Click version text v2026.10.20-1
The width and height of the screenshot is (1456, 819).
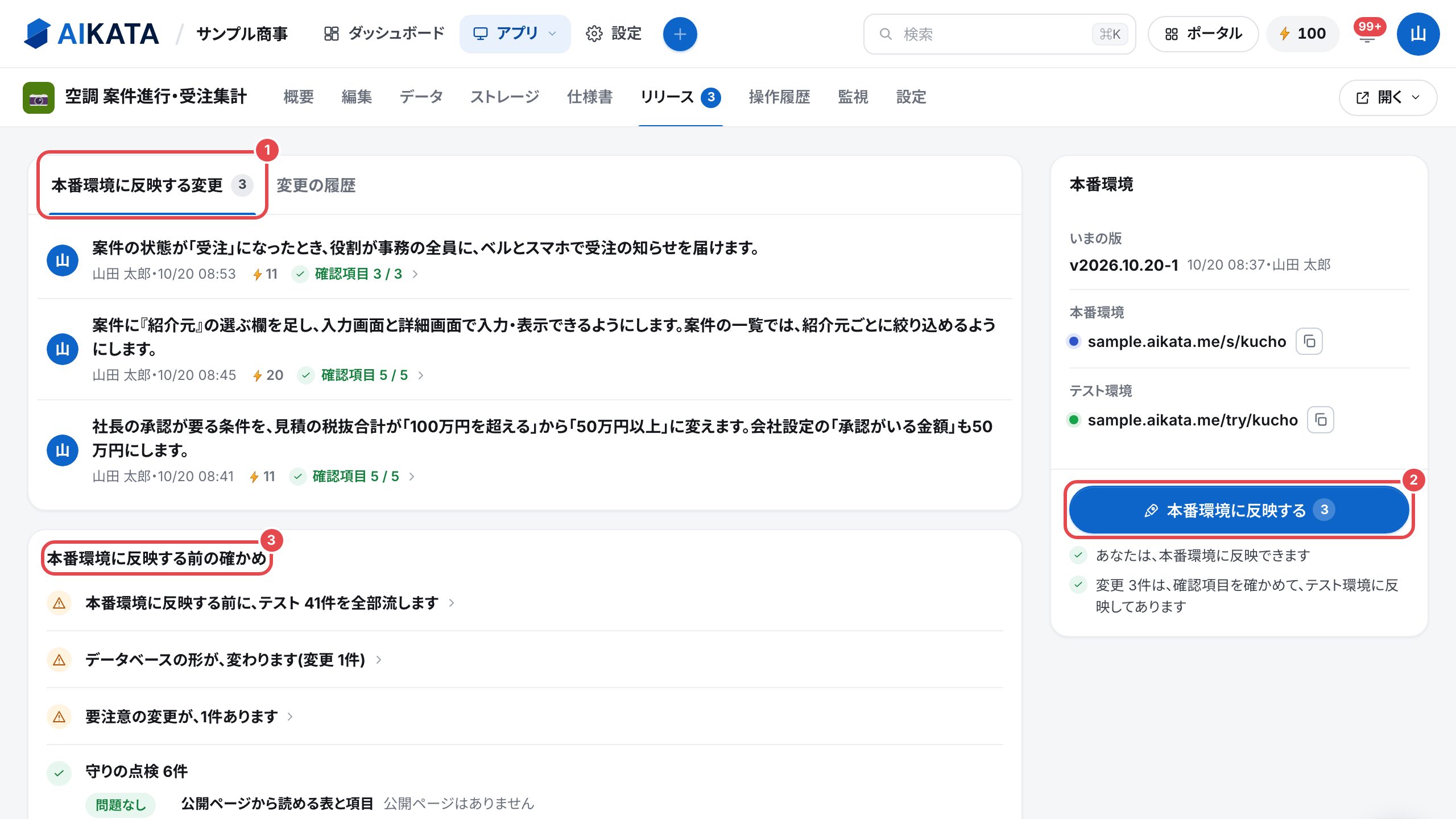1124,265
